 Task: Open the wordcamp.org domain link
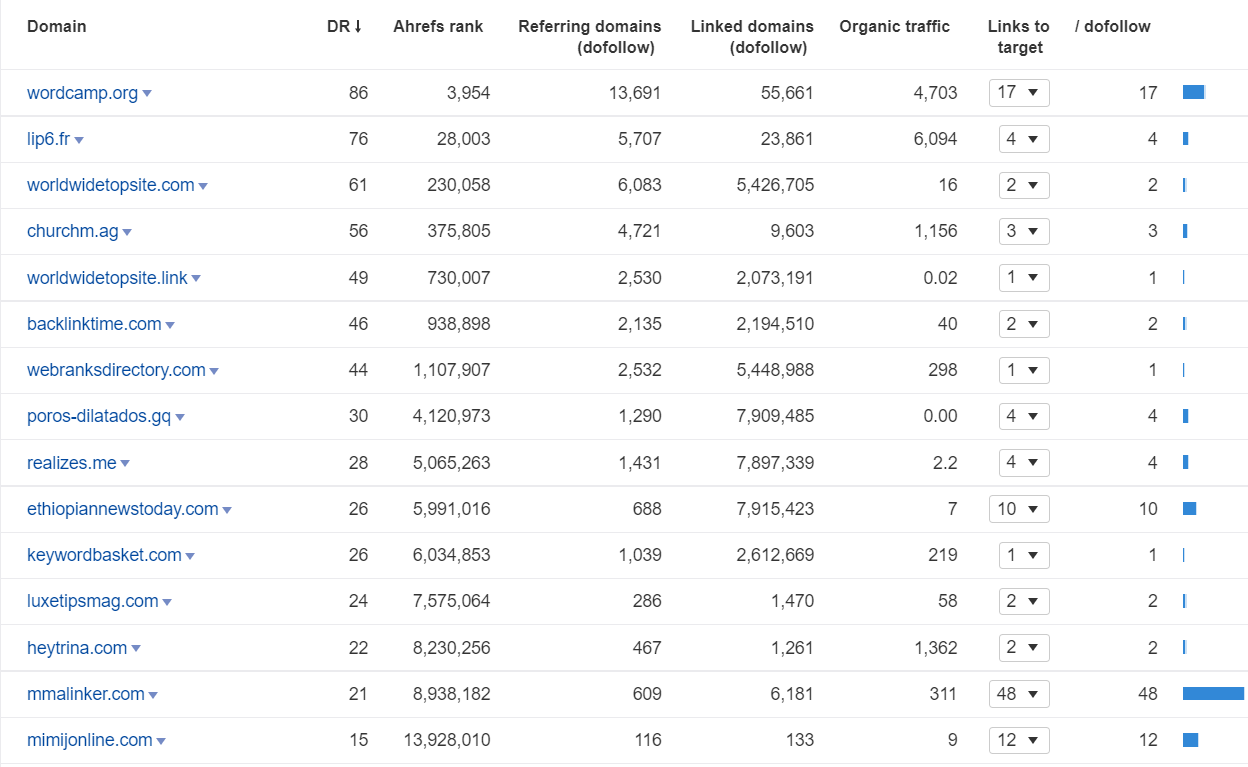[82, 93]
